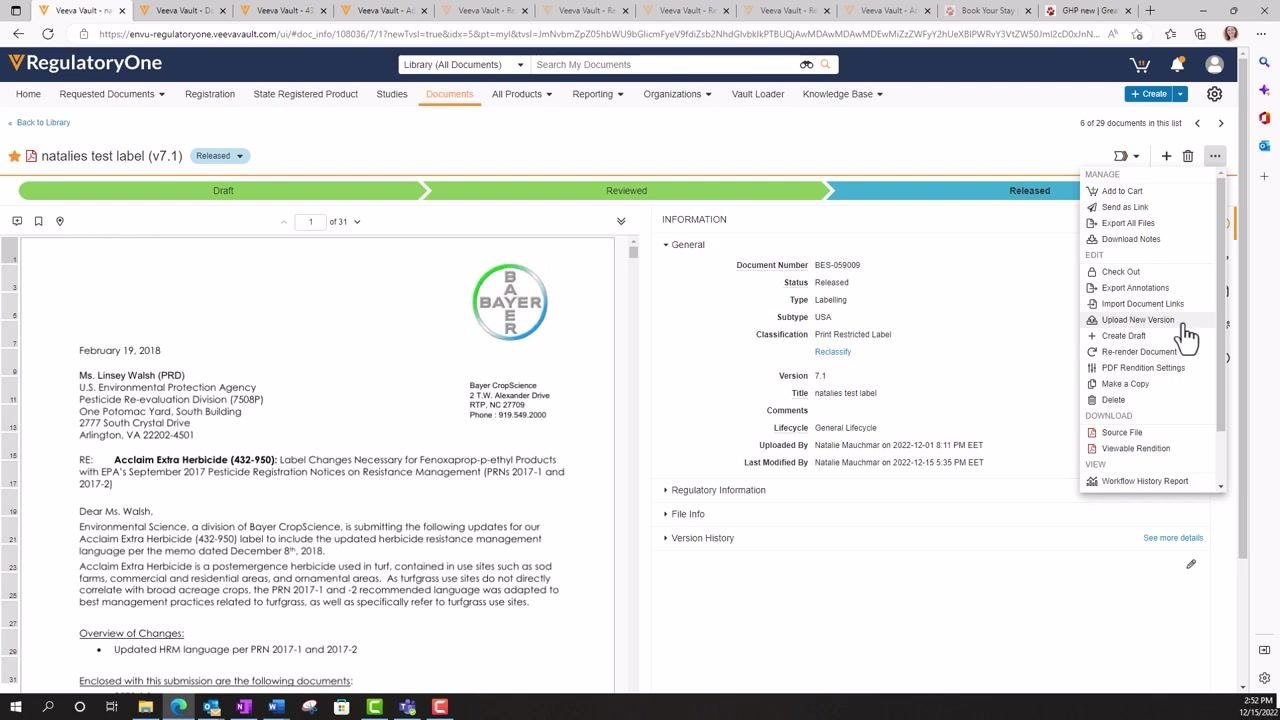Screen dimensions: 1280x720
Task: Open the Create button dropdown arrow
Action: point(1180,94)
